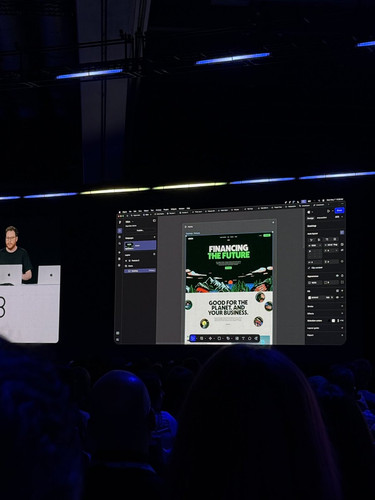The image size is (375, 500).
Task: Click the layer opacity field in Appearance
Action: tap(315, 283)
